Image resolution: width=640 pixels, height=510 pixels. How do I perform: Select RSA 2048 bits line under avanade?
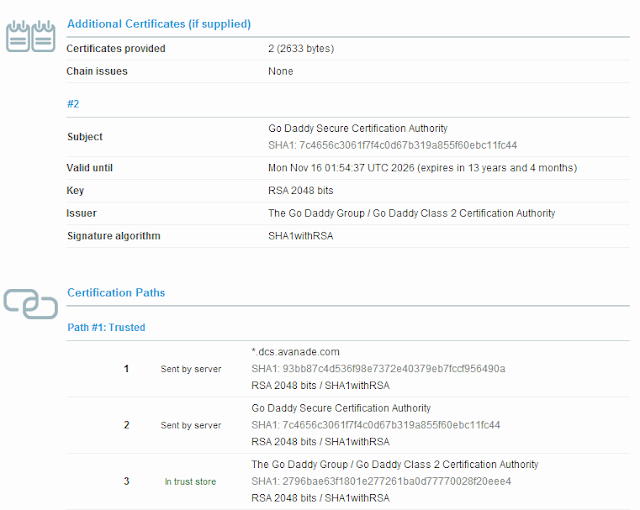(320, 386)
